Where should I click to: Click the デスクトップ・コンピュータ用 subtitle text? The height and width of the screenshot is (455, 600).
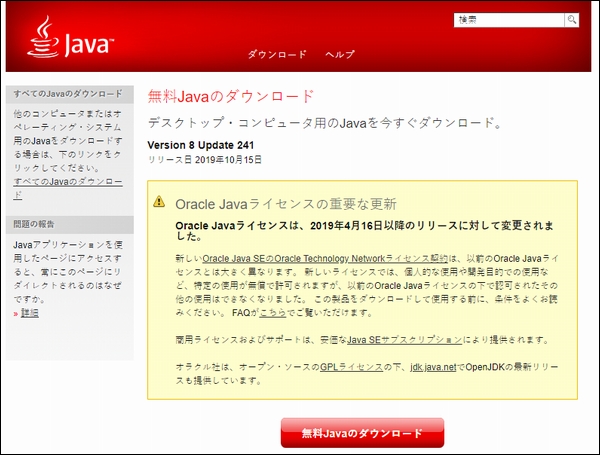click(x=324, y=123)
